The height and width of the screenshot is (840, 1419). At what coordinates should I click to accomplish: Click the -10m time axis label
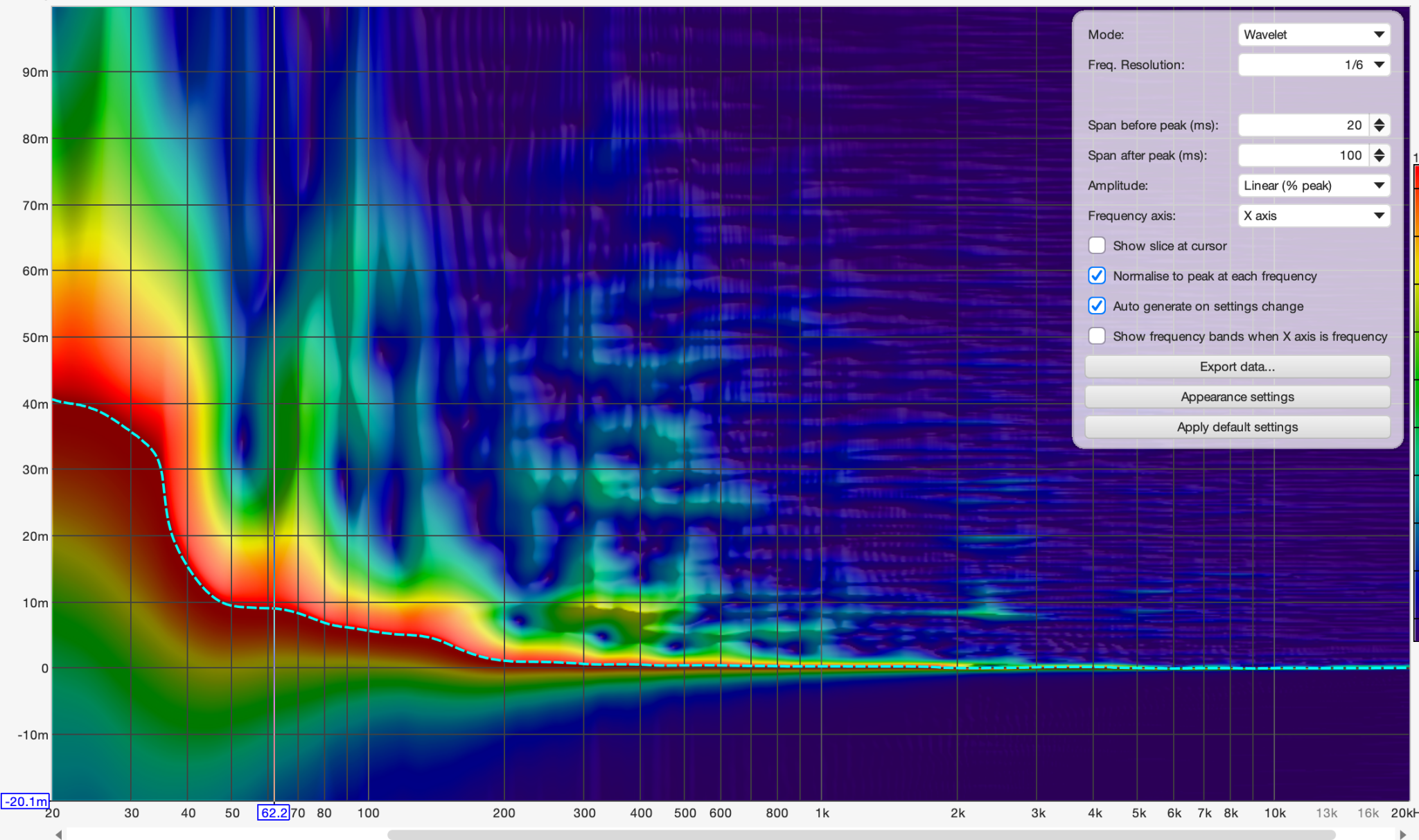coord(33,735)
